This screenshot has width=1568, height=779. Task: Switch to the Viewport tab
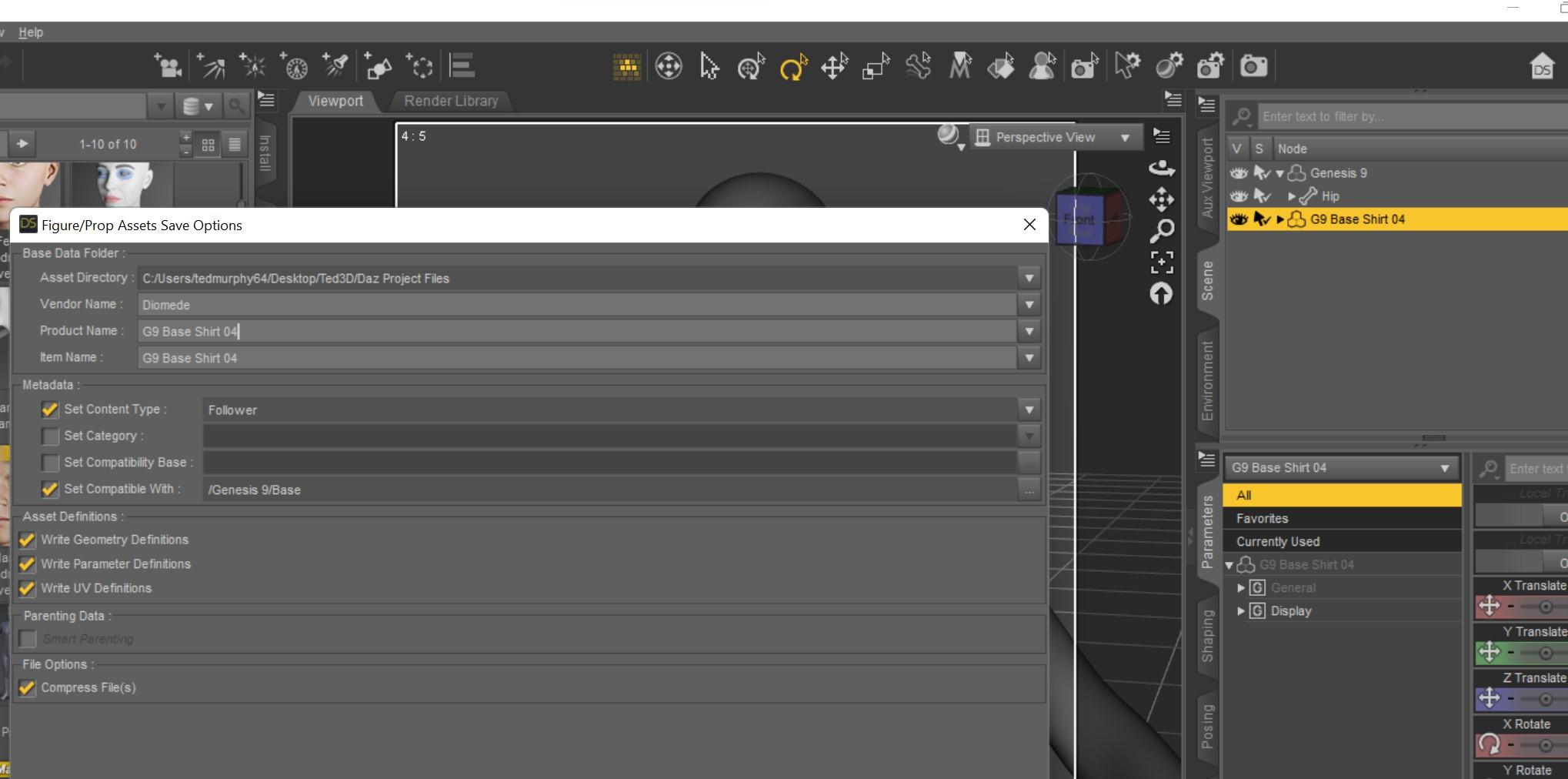(x=335, y=101)
